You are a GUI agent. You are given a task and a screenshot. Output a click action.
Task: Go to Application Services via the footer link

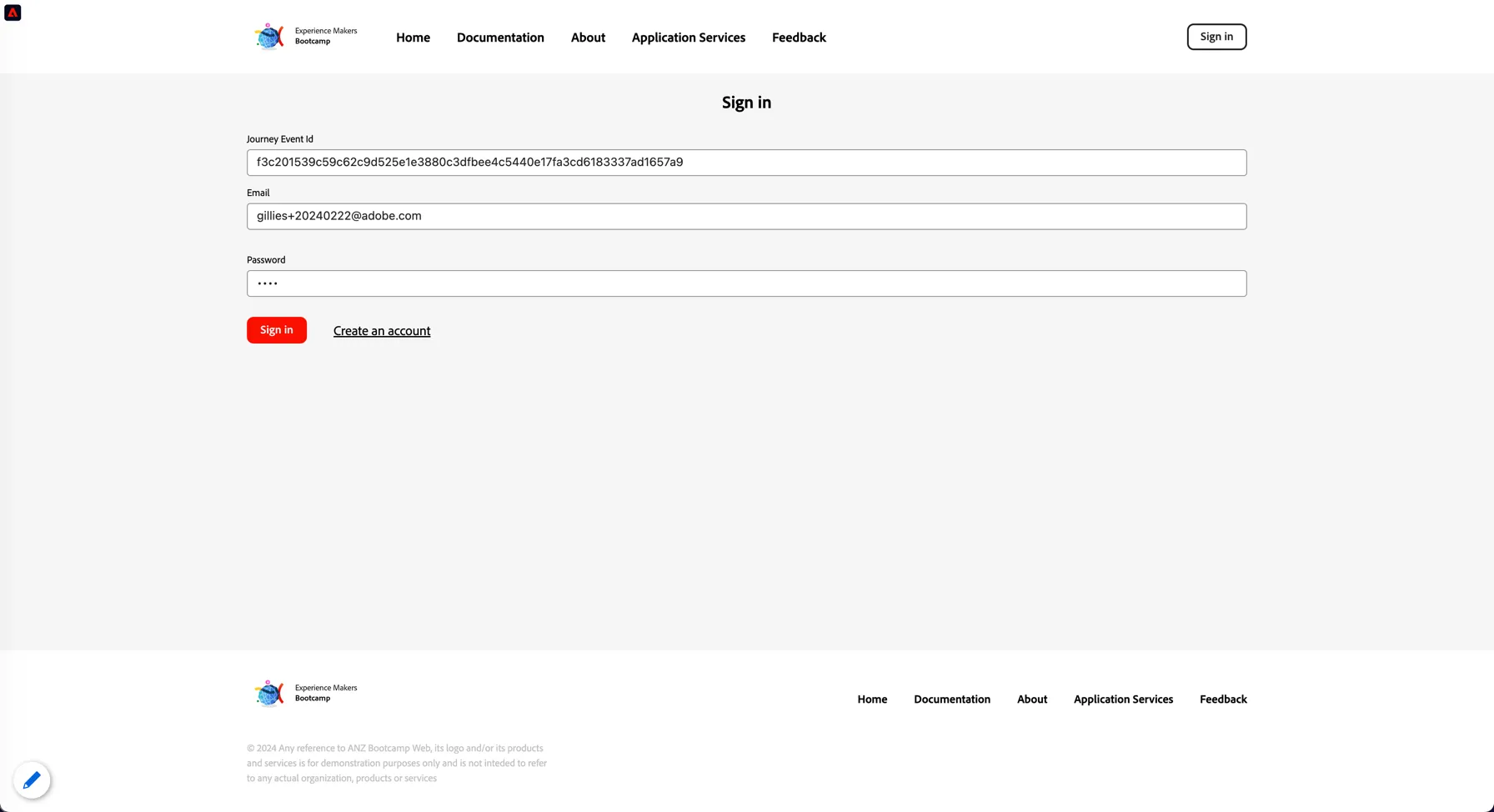[x=1123, y=699]
